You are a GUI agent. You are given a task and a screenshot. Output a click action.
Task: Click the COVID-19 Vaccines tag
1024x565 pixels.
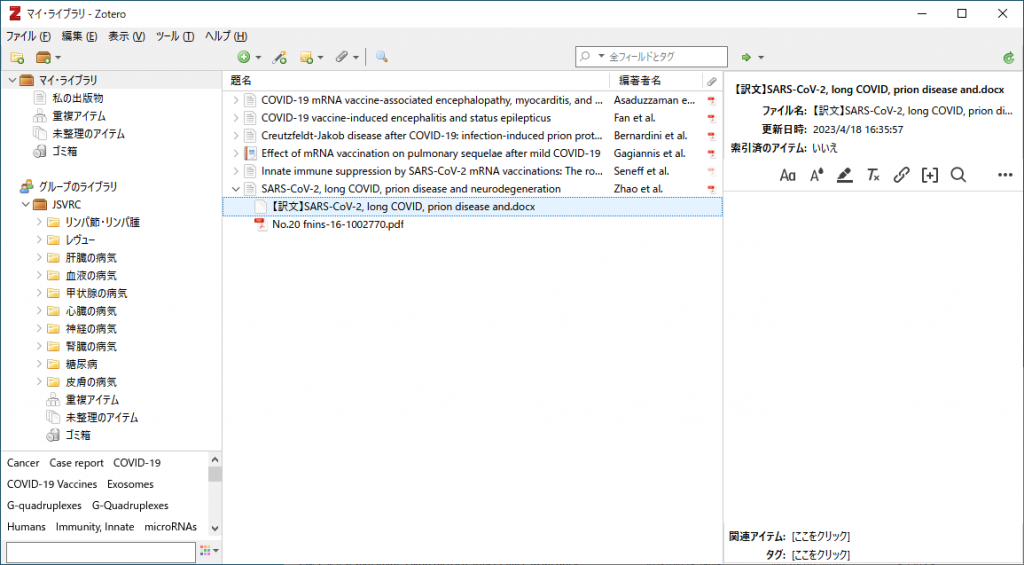click(x=52, y=484)
